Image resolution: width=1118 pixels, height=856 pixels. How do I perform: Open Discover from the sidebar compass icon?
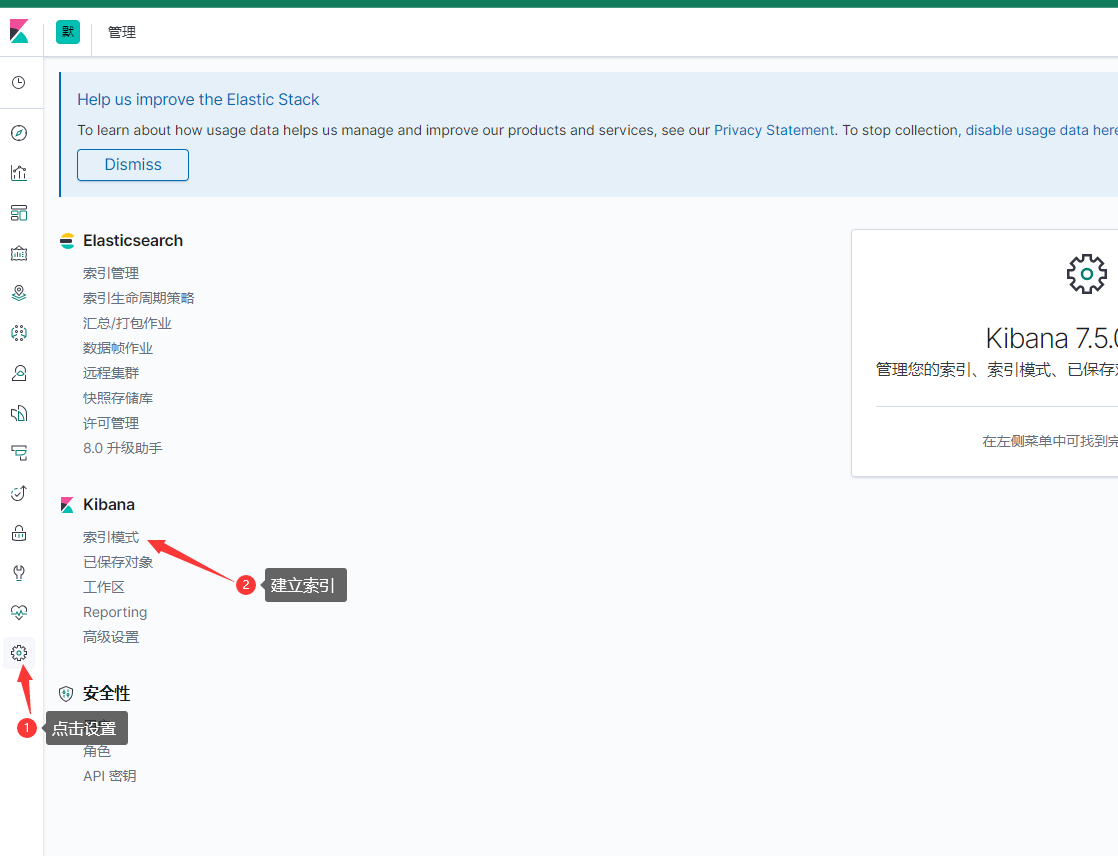tap(19, 133)
